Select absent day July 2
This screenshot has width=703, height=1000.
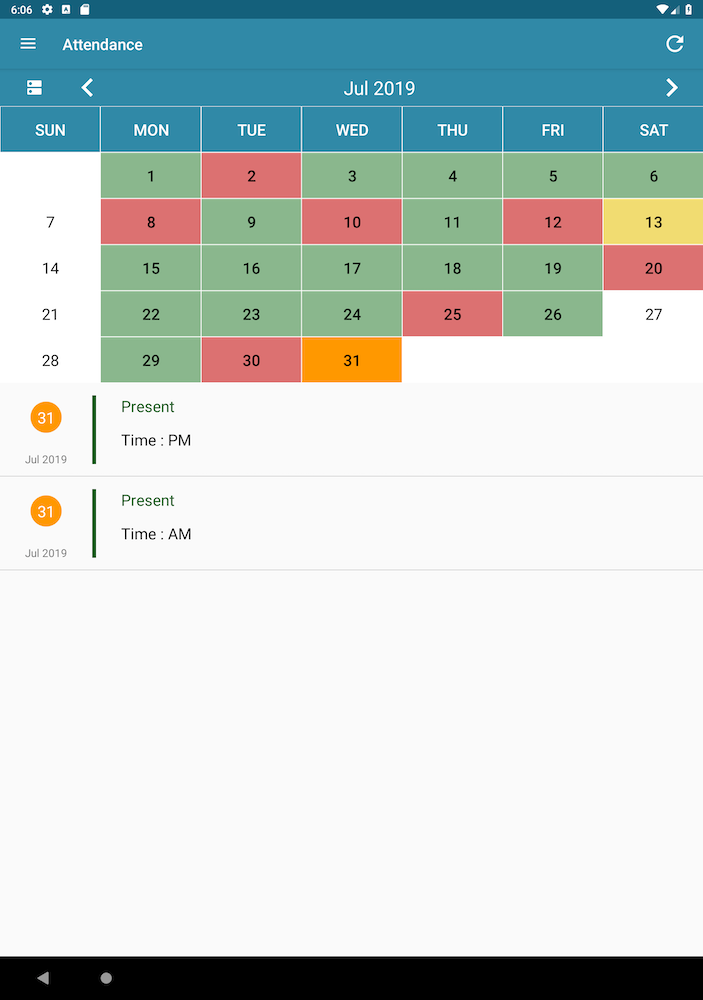click(251, 176)
